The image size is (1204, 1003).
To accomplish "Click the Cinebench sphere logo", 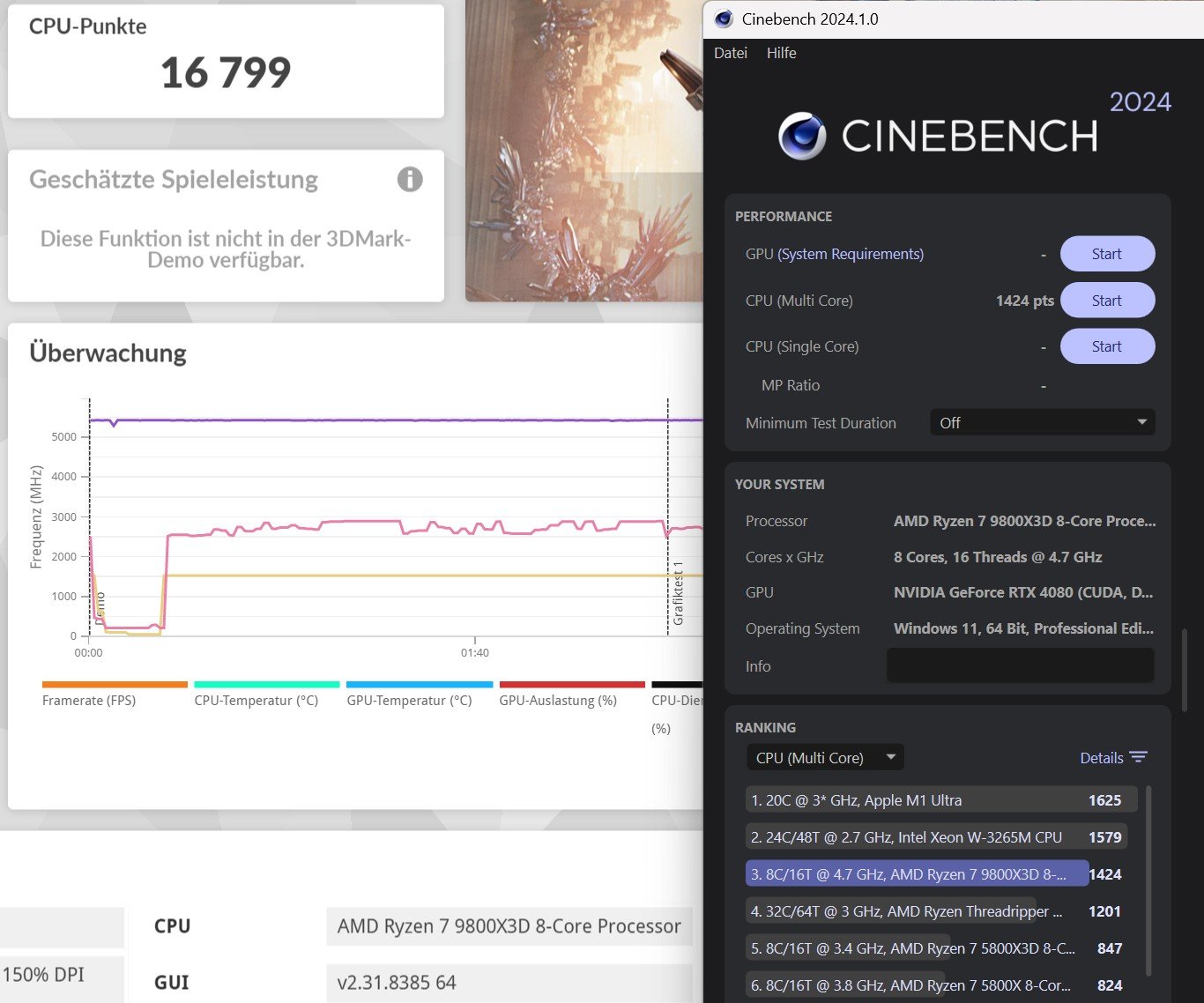I will 802,136.
